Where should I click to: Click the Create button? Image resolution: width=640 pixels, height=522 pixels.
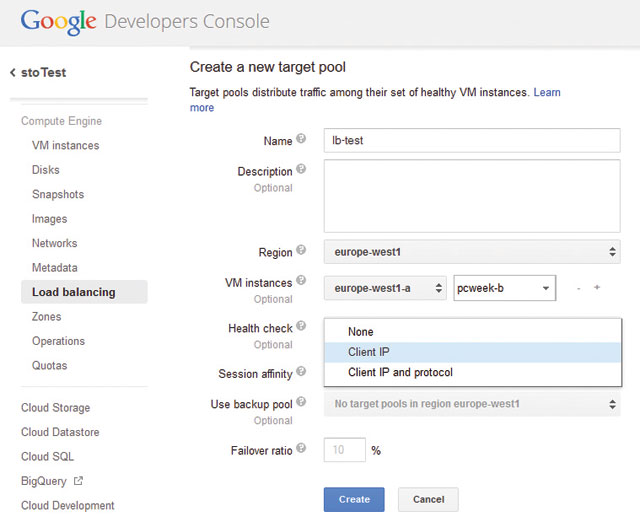(x=354, y=500)
